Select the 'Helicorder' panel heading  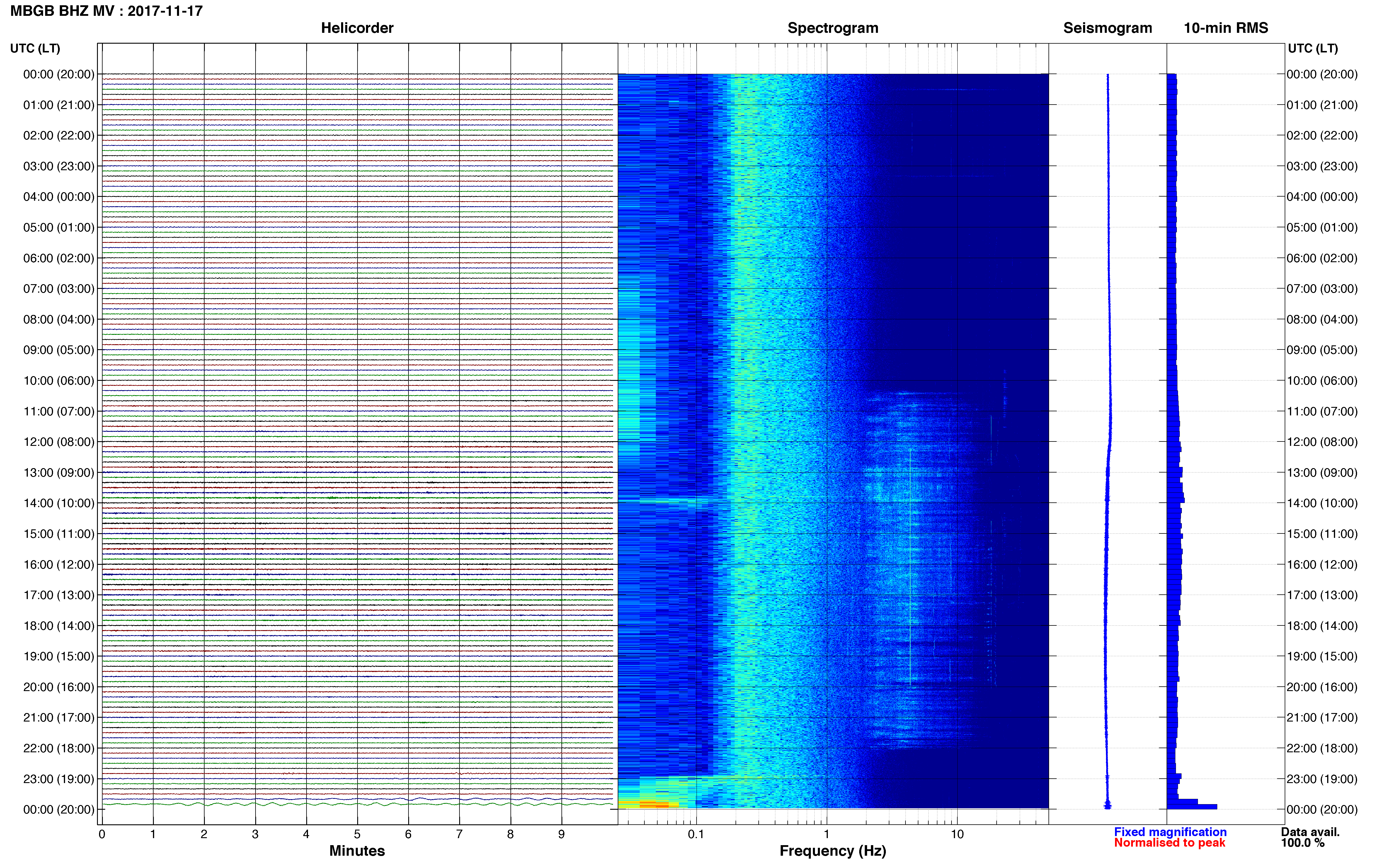[357, 28]
